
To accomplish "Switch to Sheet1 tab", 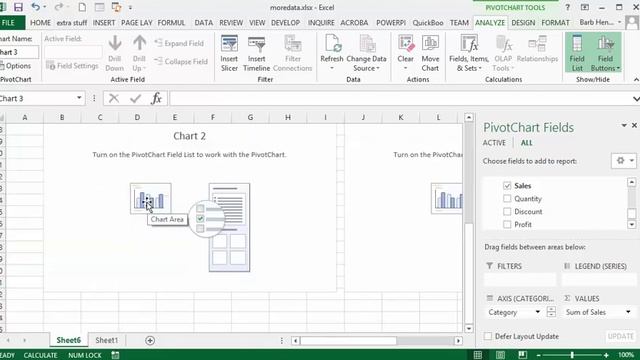I will pyautogui.click(x=107, y=340).
